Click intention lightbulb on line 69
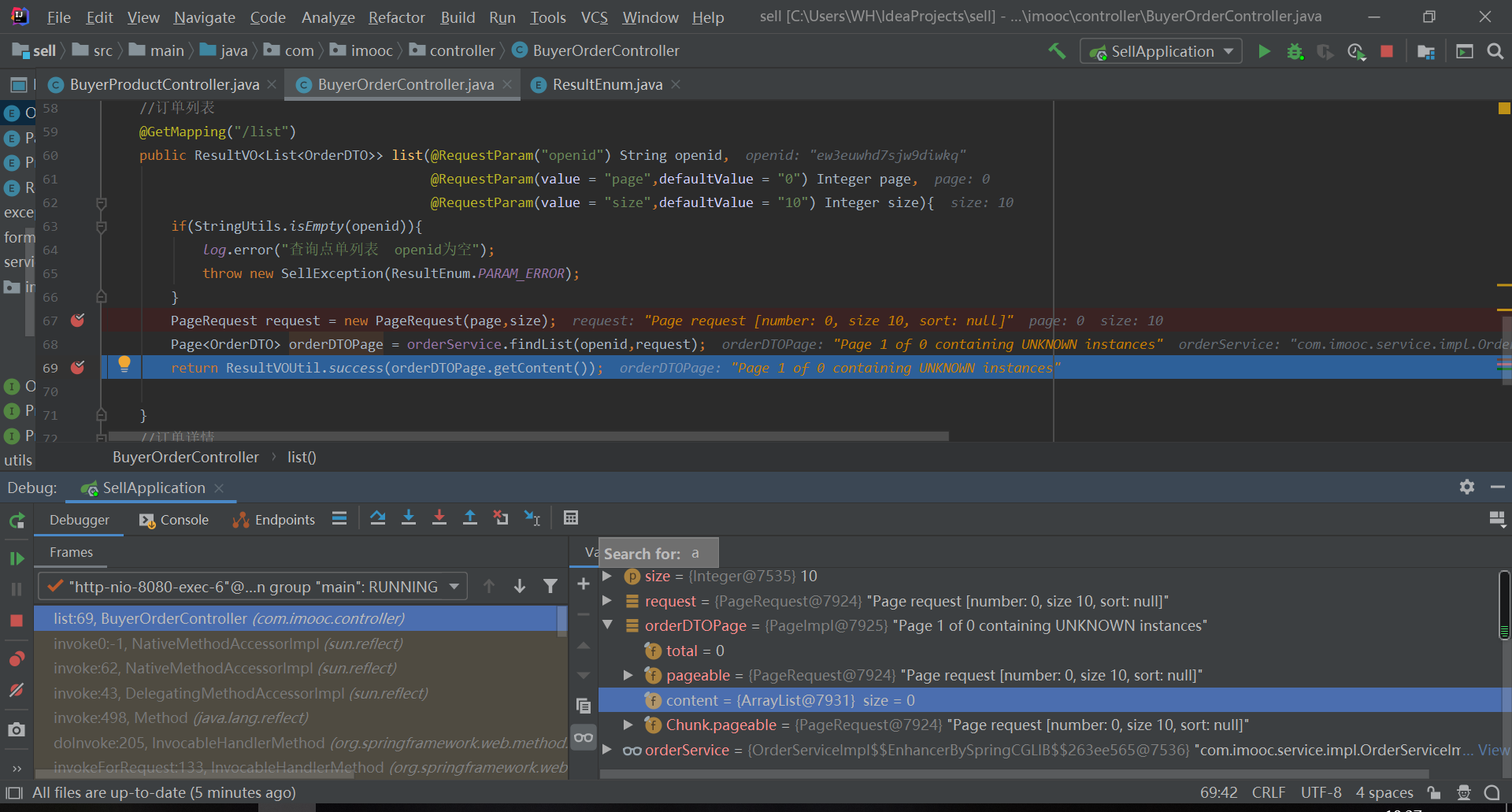Screen dimensions: 1512x812 click(x=124, y=364)
